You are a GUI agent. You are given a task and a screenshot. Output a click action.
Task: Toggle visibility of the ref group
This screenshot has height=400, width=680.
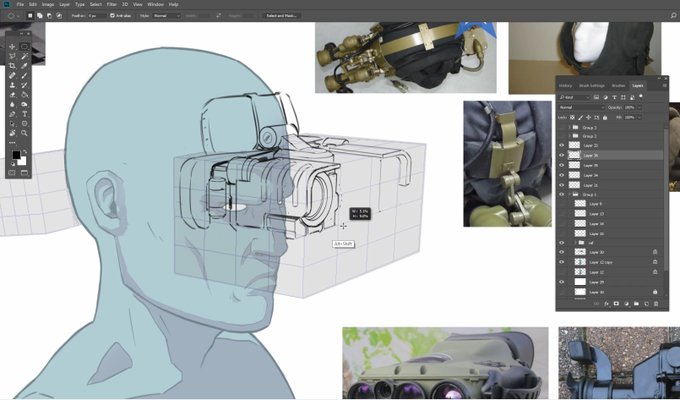click(562, 243)
